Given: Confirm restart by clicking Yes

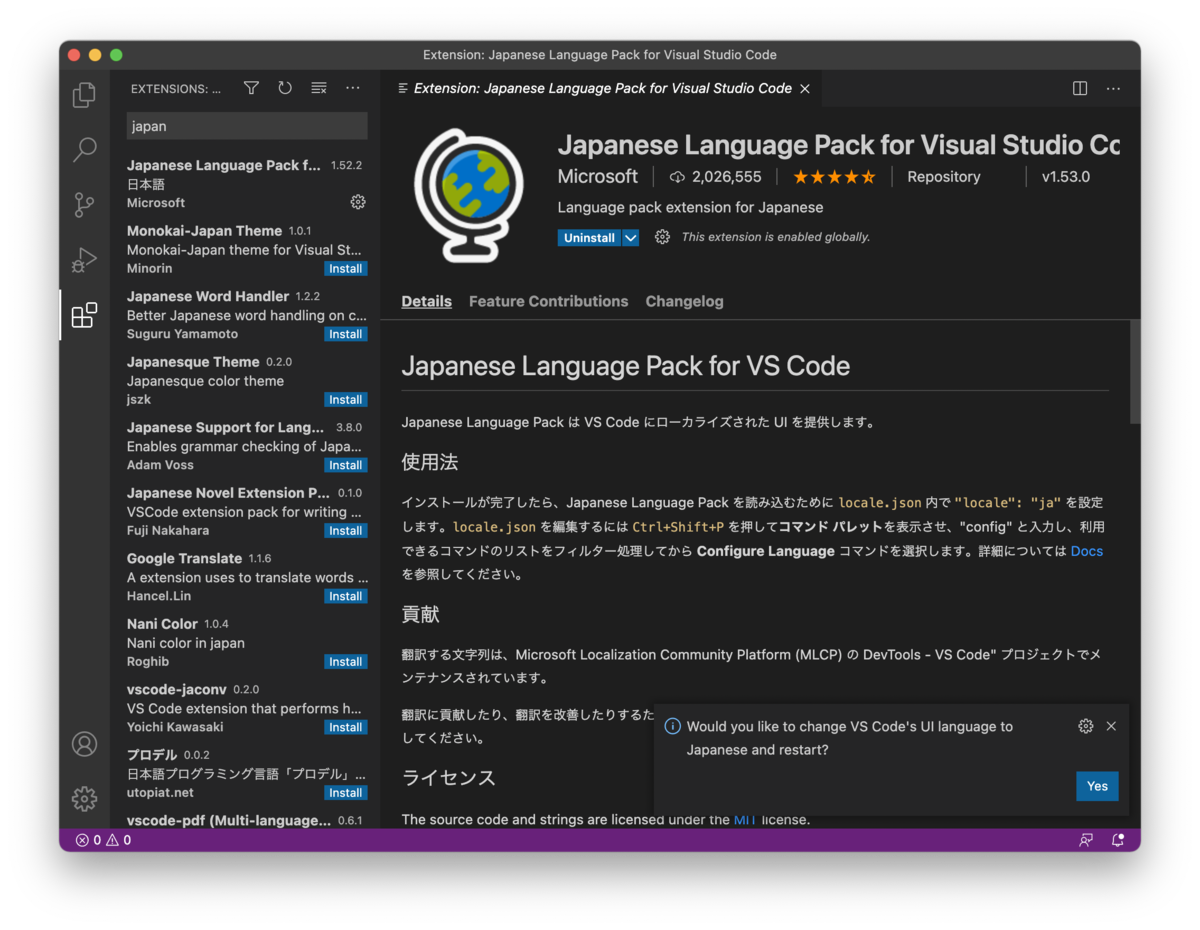Looking at the screenshot, I should pos(1097,786).
